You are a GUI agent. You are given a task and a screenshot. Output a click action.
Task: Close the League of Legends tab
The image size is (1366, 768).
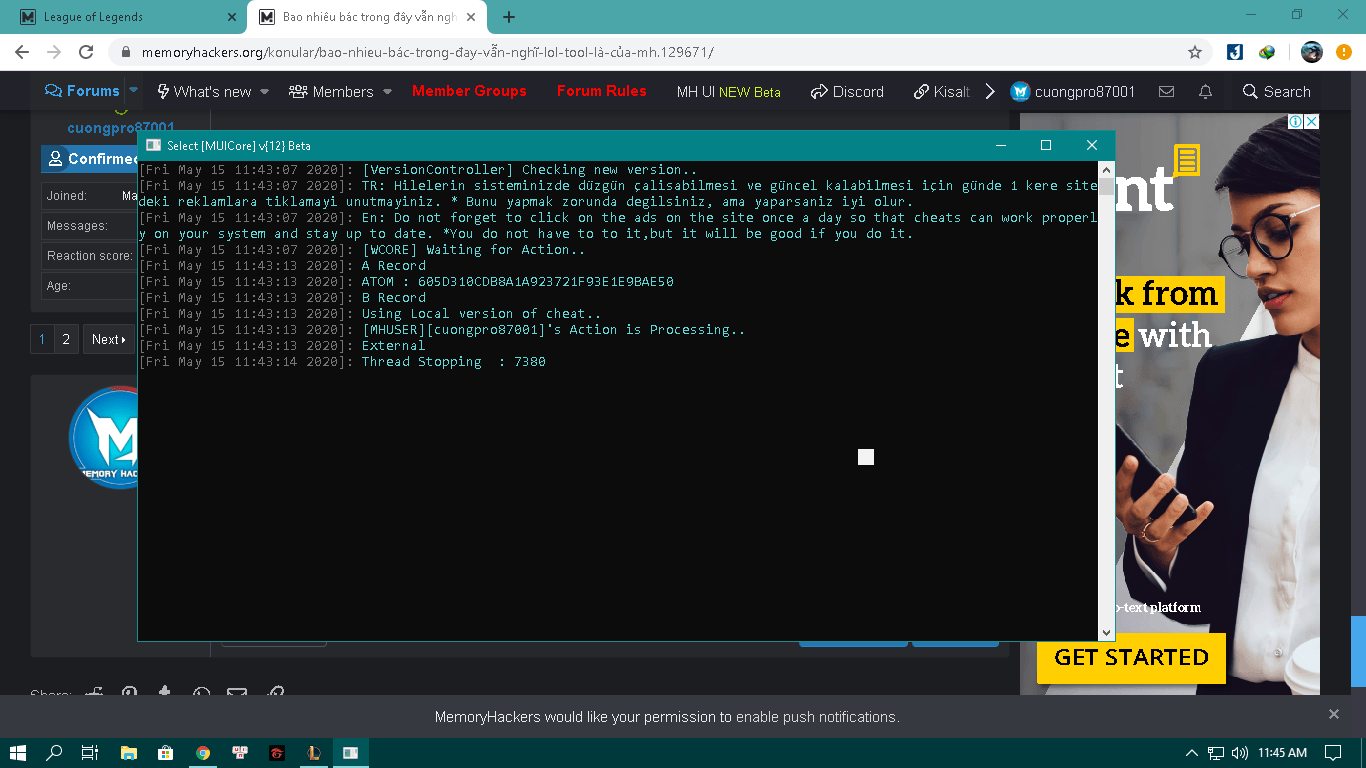232,17
